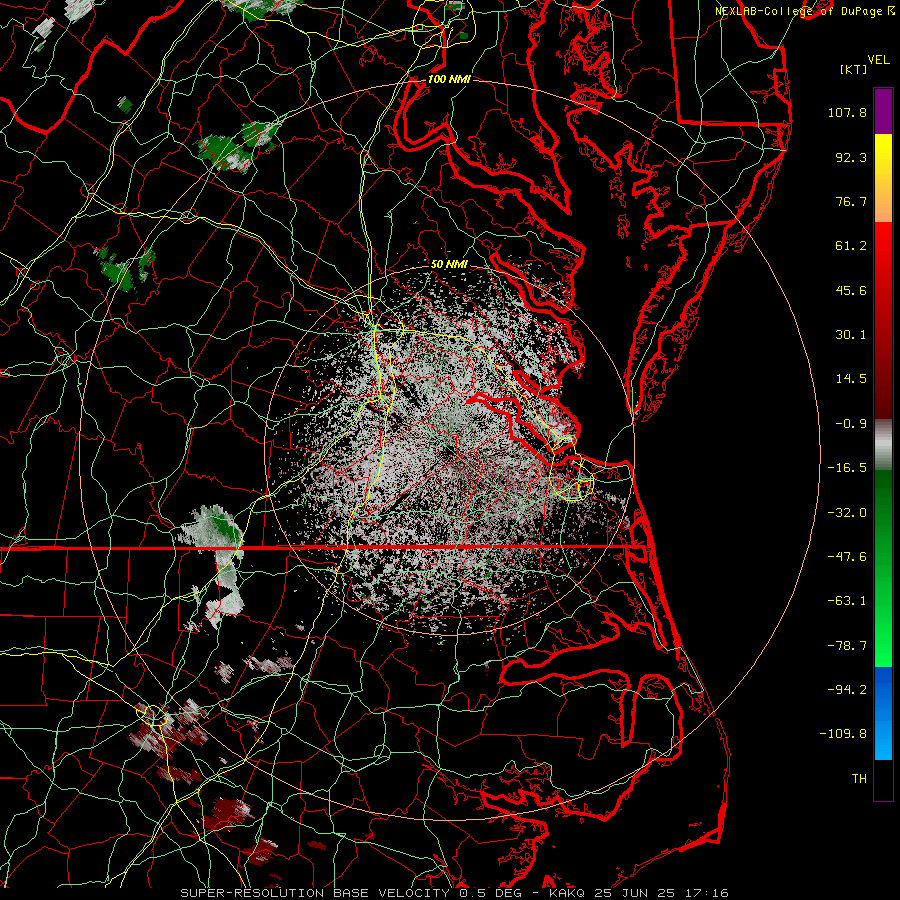
Task: Click the VEL legend title
Action: point(878,60)
